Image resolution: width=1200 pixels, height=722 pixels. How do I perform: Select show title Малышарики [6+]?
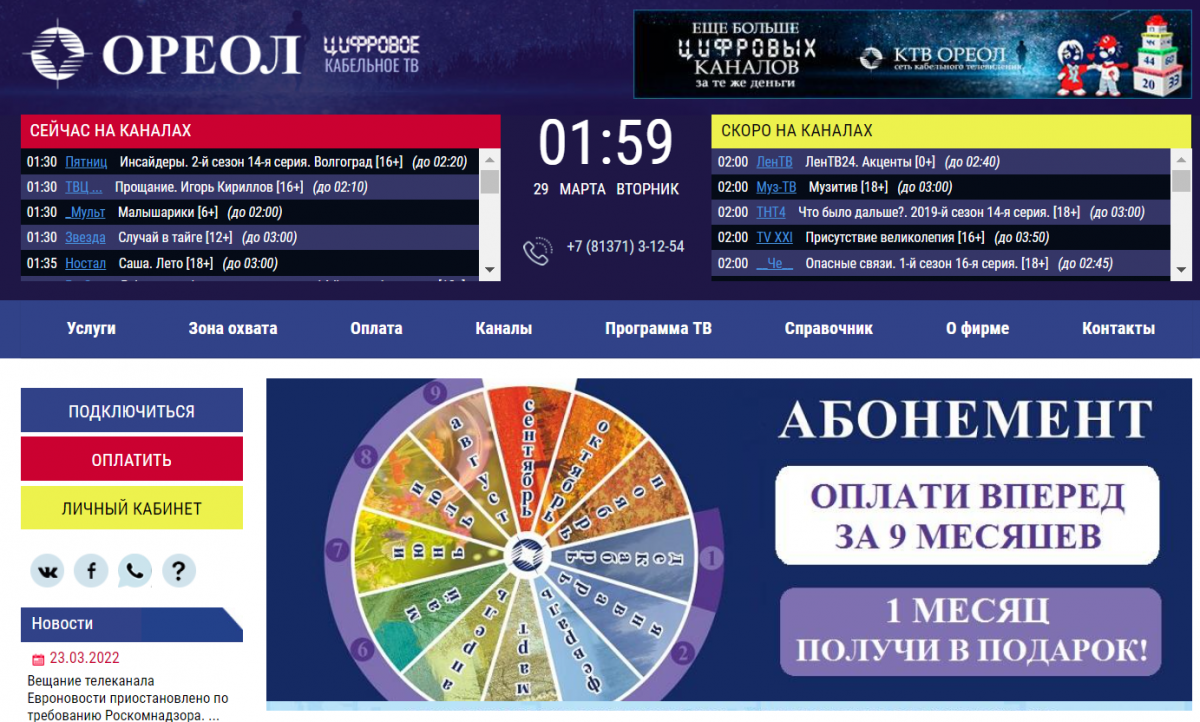[168, 212]
